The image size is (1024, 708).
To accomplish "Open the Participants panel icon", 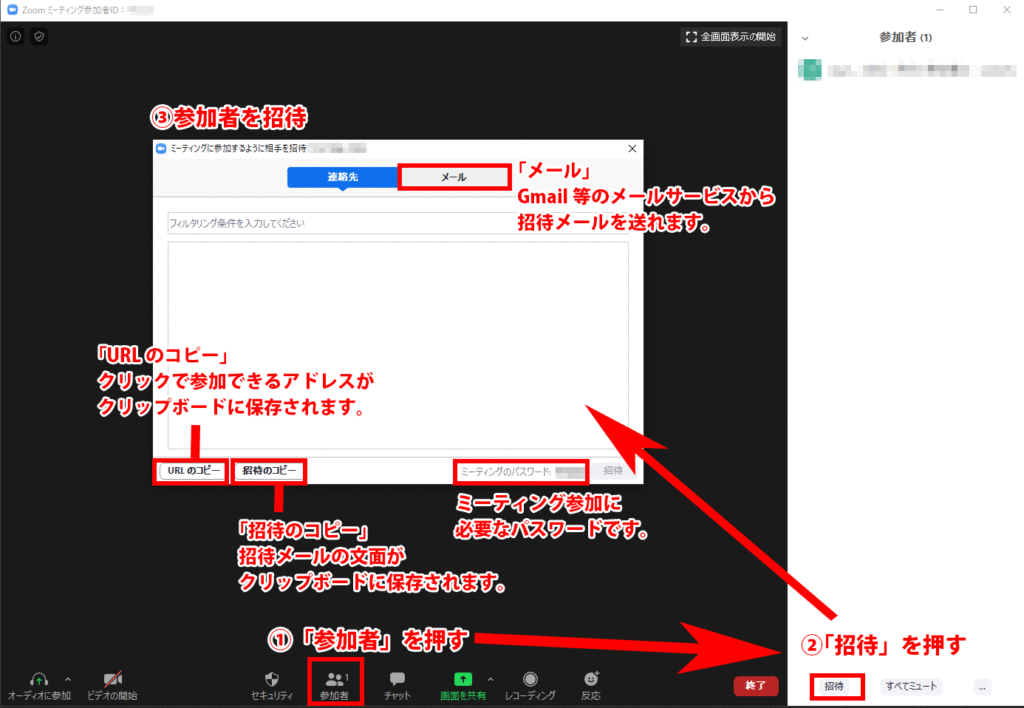I will (335, 678).
